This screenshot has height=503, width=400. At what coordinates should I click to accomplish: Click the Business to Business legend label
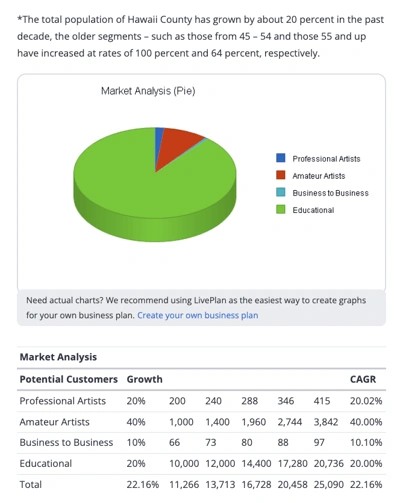330,193
